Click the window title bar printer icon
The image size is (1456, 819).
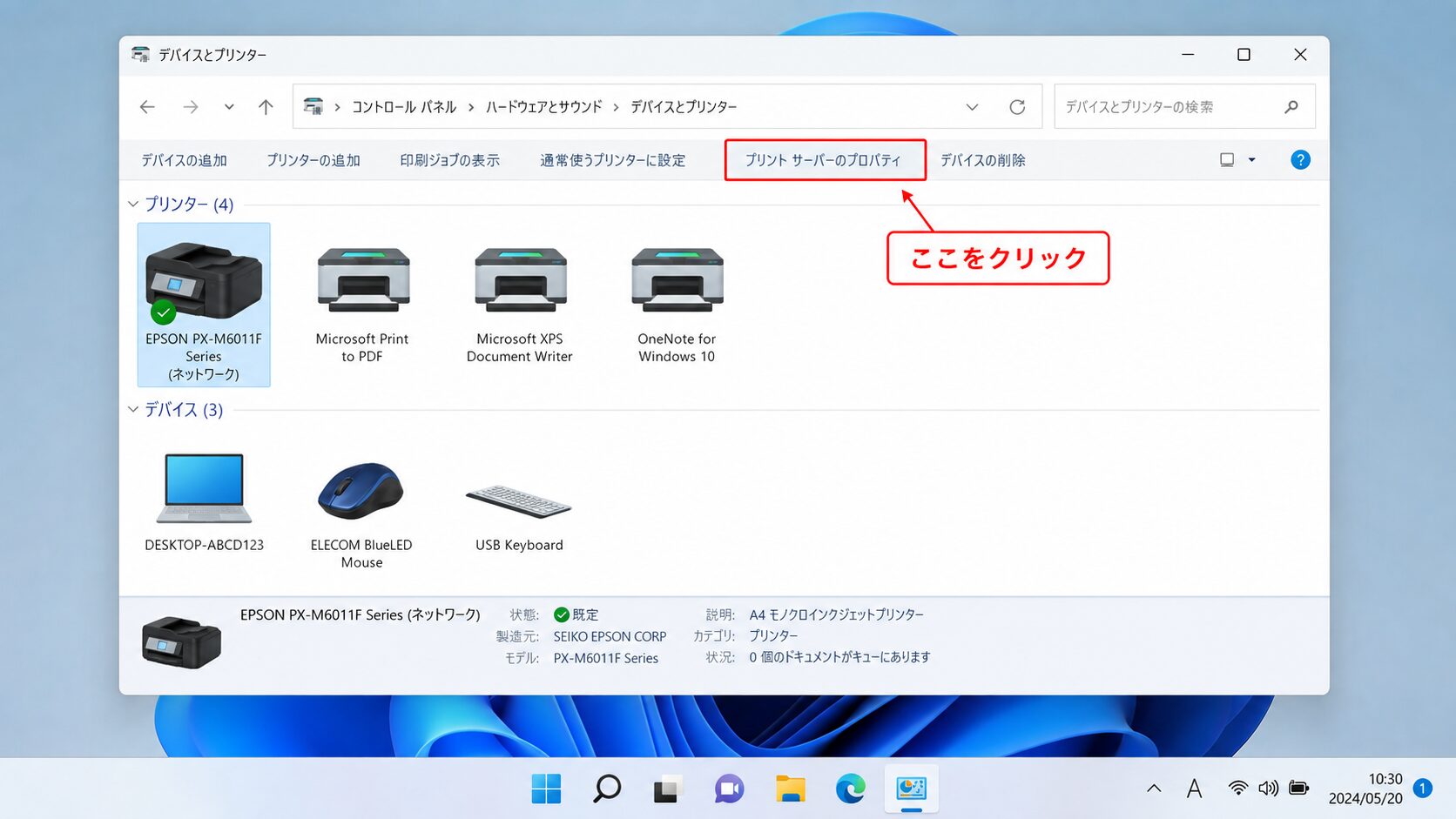point(140,54)
